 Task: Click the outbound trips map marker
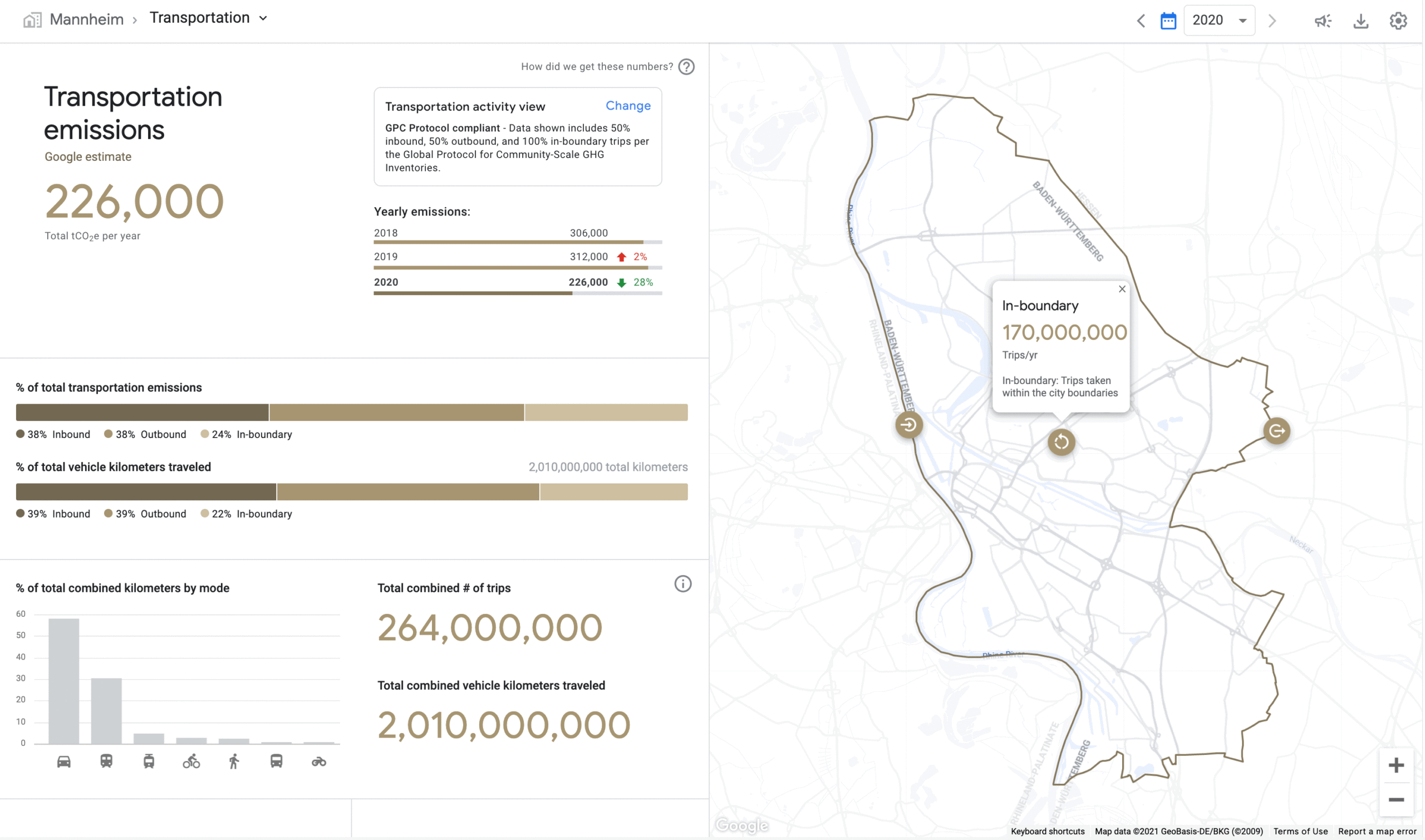pos(1277,431)
